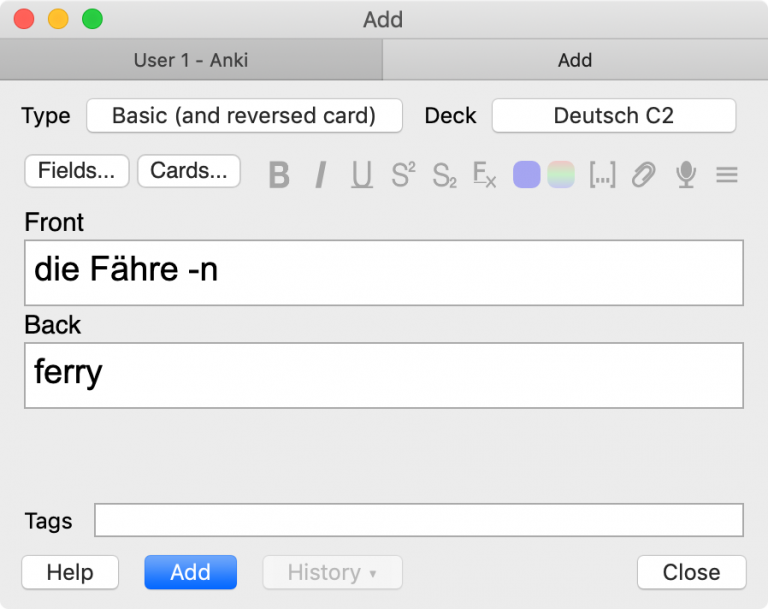Remove formatting with the Fx icon
Screen dimensions: 768x609
point(484,174)
